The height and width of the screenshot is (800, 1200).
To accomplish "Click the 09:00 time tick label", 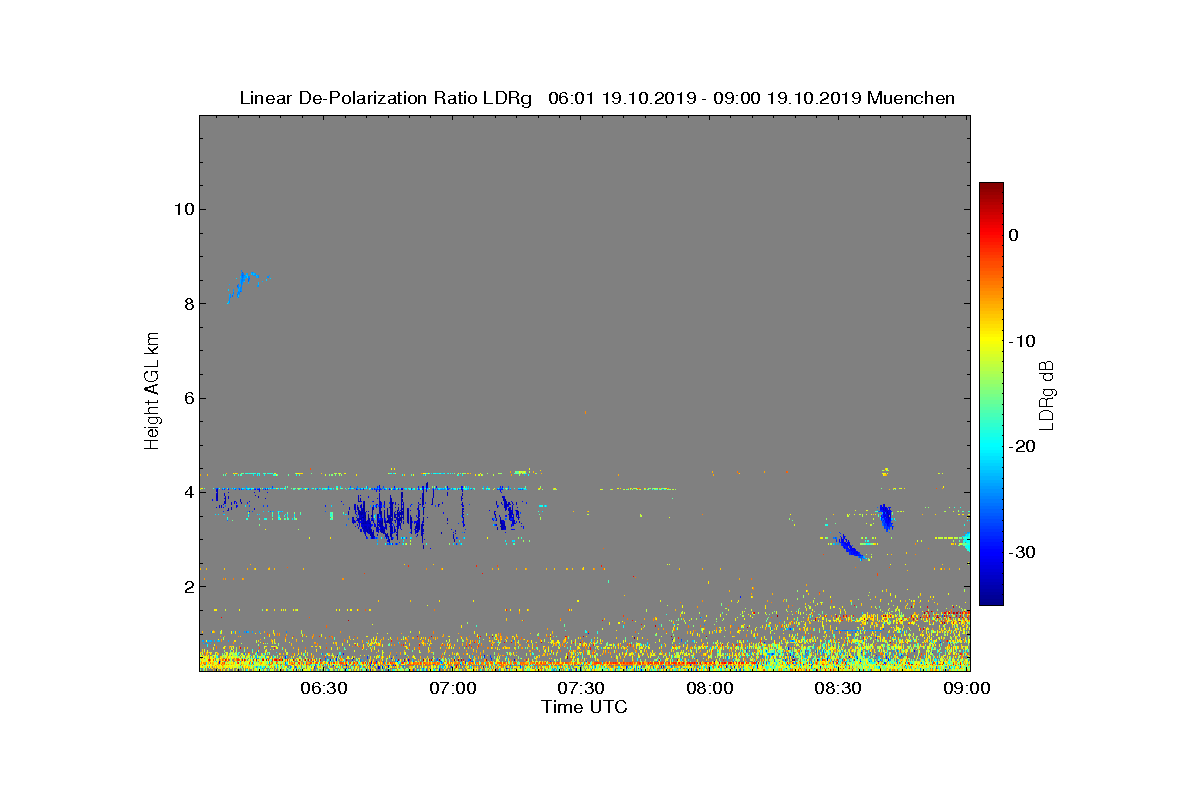I will (968, 688).
